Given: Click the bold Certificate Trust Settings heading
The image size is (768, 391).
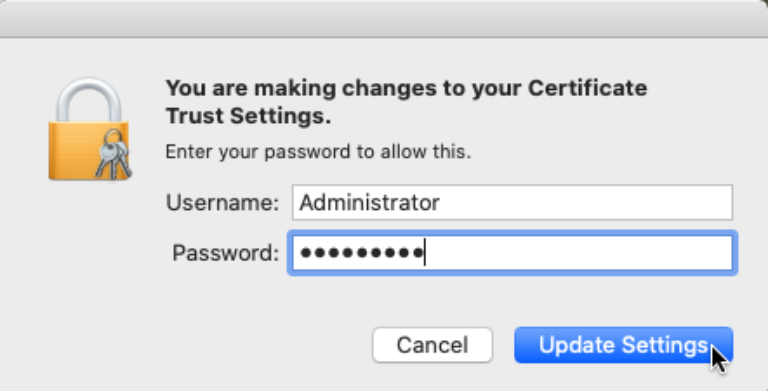Looking at the screenshot, I should point(407,102).
